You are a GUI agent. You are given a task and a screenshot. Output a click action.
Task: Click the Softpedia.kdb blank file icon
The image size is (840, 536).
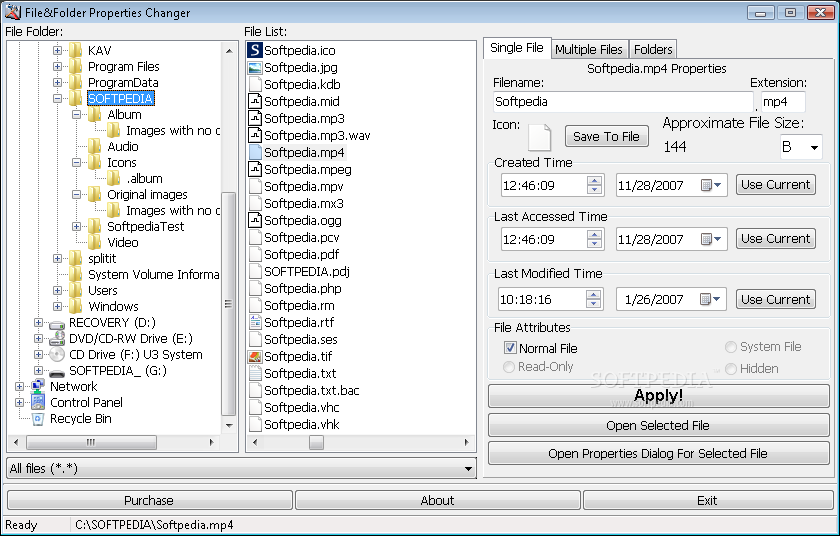[255, 84]
